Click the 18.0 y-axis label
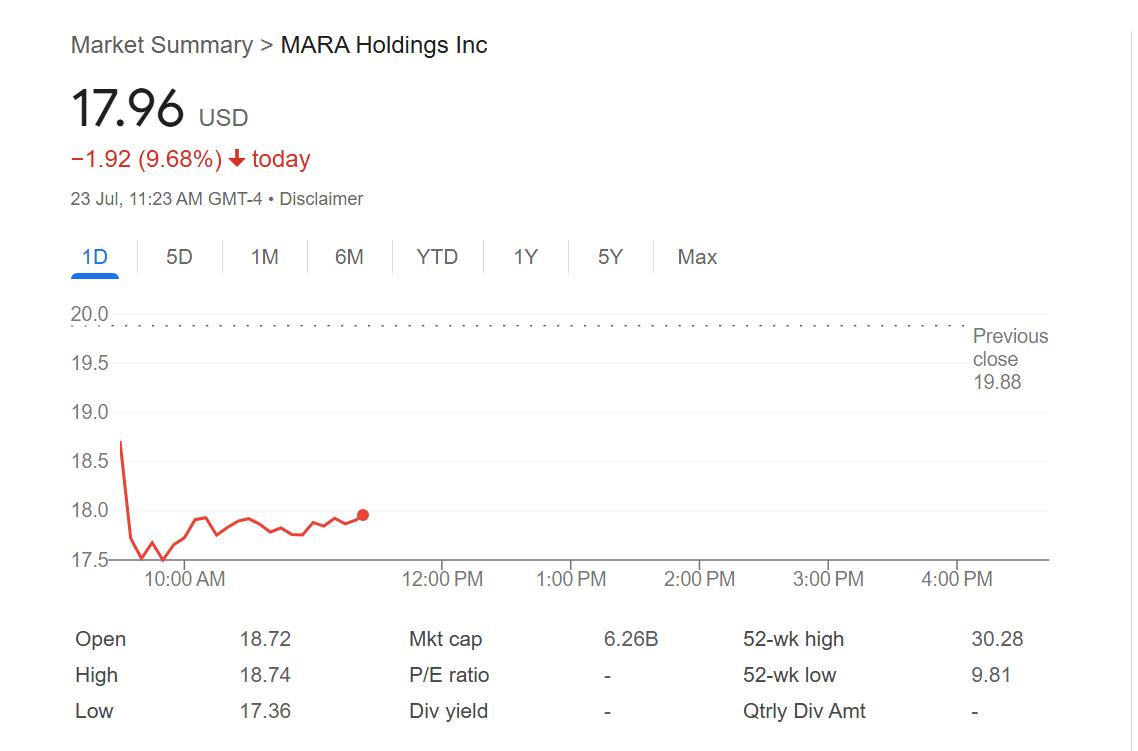 pyautogui.click(x=89, y=510)
